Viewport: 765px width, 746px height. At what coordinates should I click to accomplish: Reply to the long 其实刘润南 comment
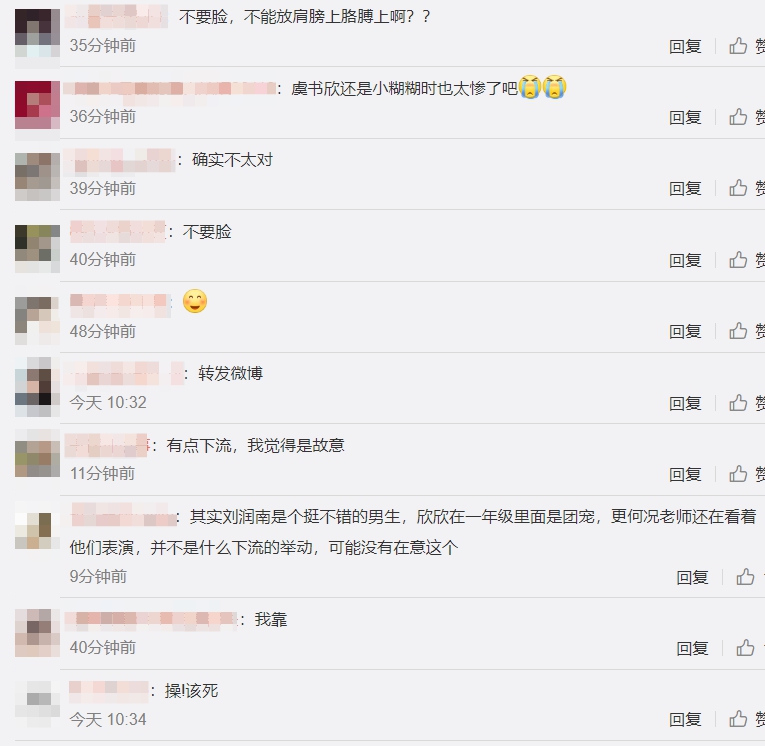coord(692,578)
